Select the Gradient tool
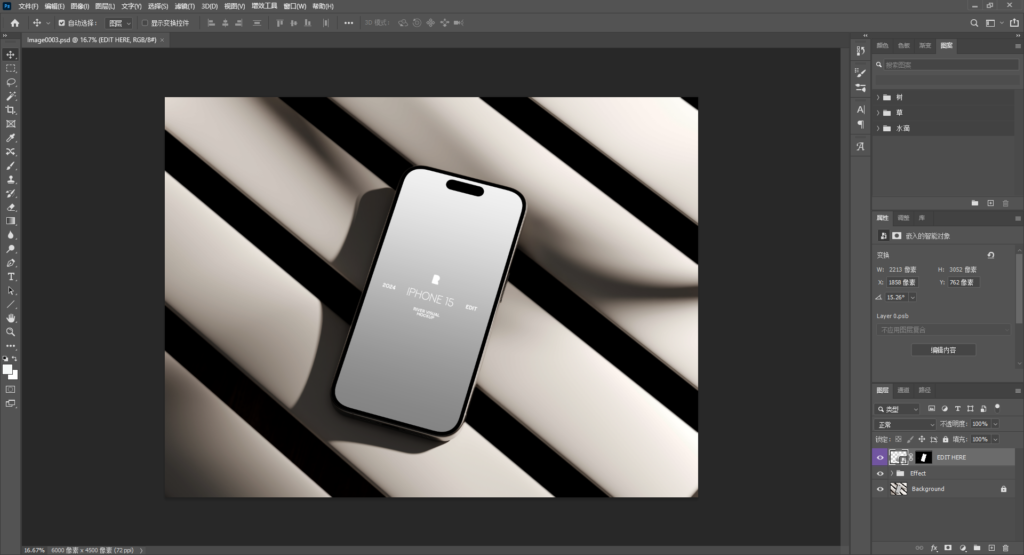The width and height of the screenshot is (1024, 555). coord(10,221)
